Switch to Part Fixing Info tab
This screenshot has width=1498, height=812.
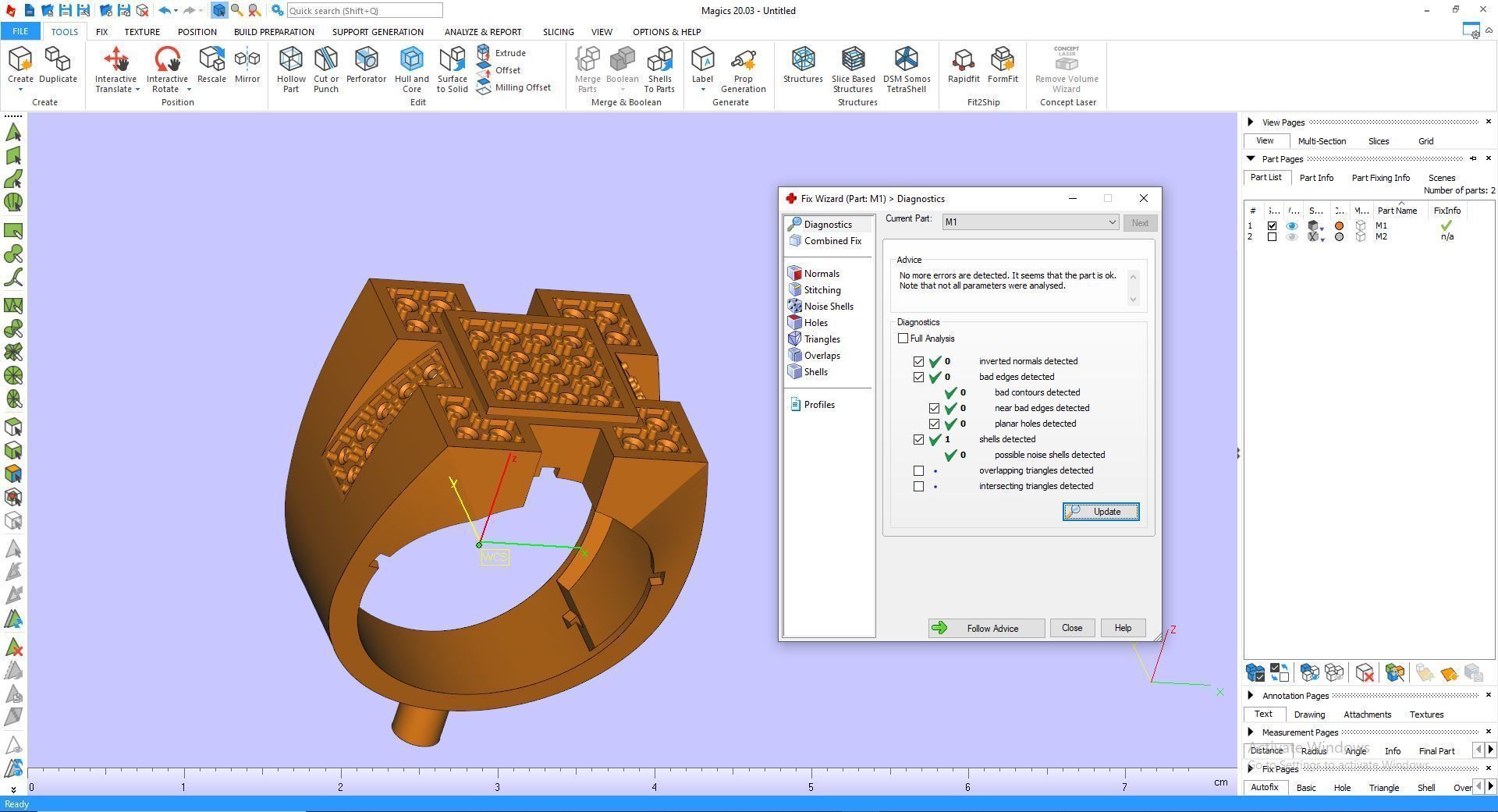coord(1380,178)
